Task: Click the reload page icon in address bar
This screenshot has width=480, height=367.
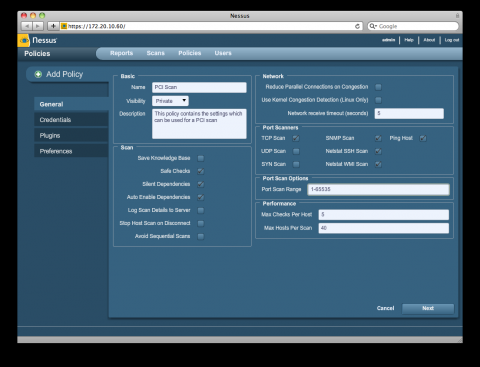Action: pos(357,26)
